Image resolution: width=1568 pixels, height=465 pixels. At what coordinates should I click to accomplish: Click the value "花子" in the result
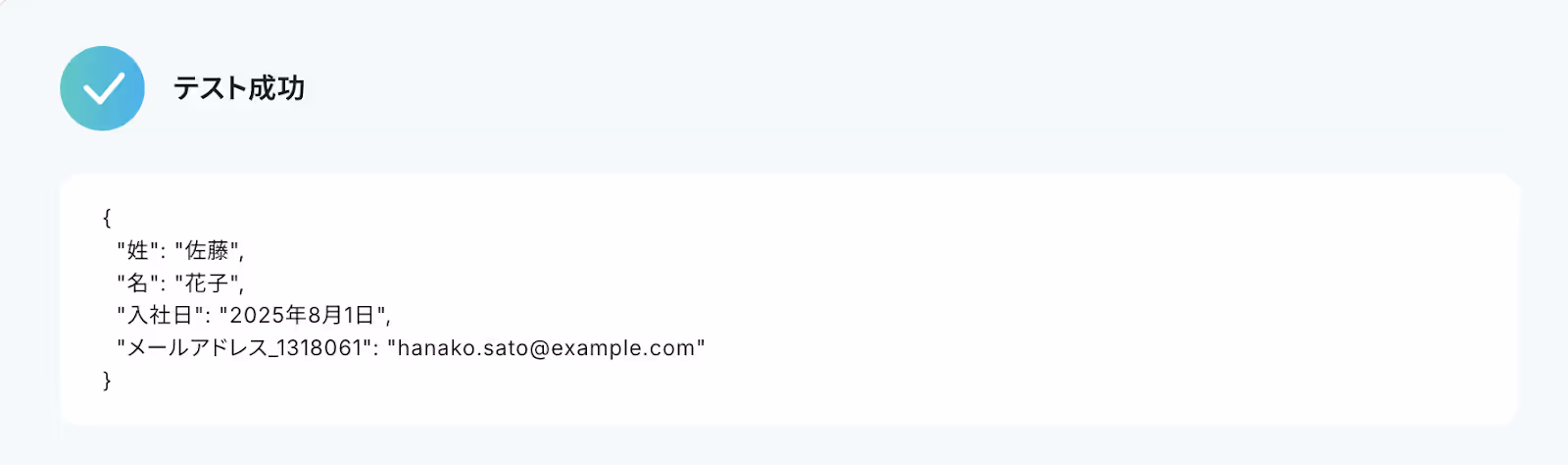(x=207, y=283)
